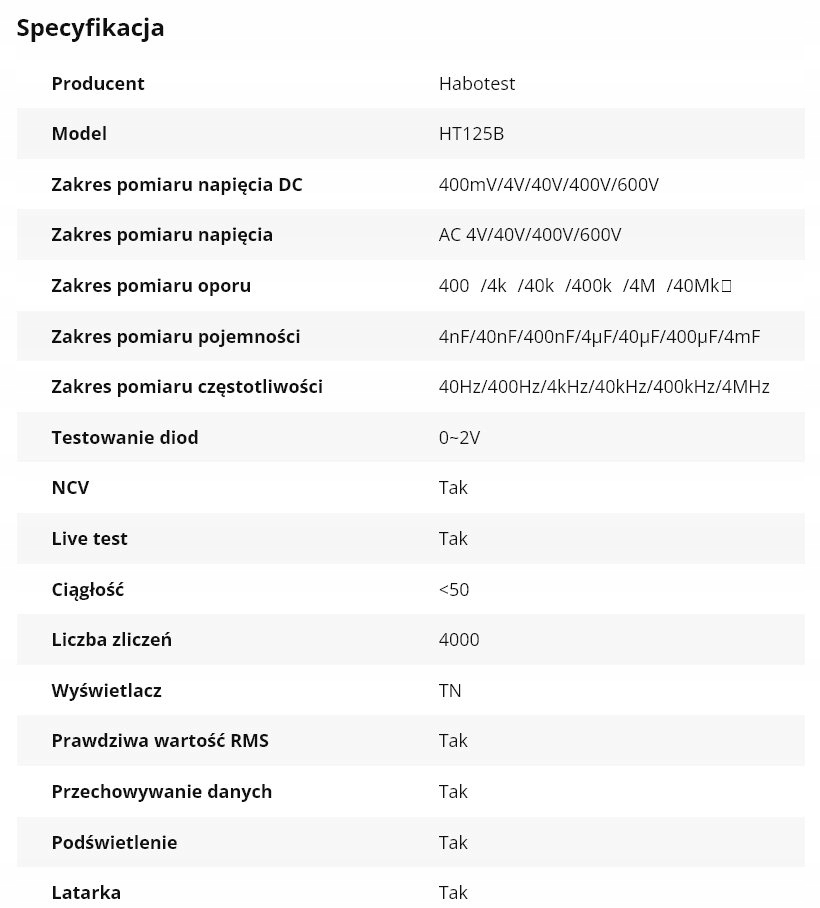Select the Ciągłość row label
Viewport: 820px width, 908px height.
point(87,589)
